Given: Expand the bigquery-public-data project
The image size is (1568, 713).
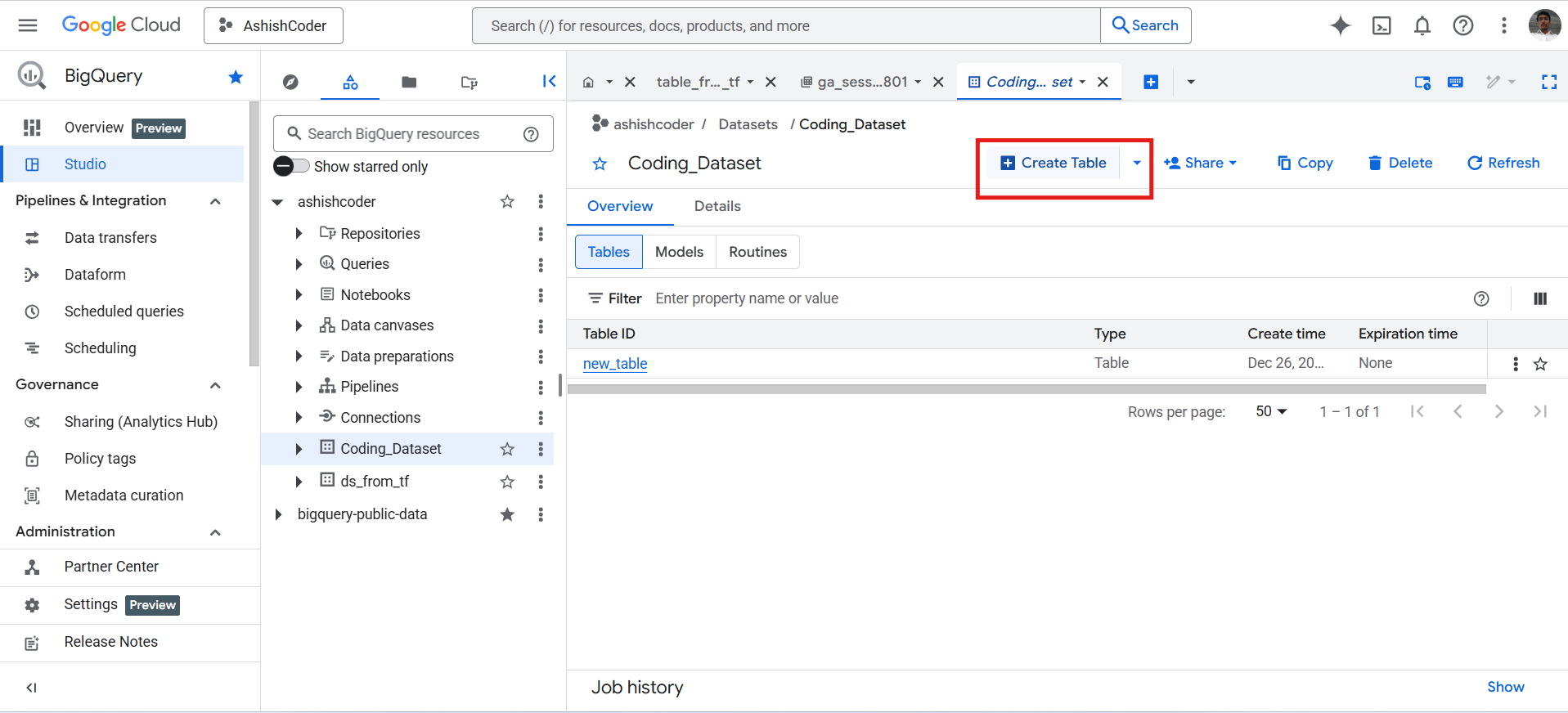Looking at the screenshot, I should point(278,514).
